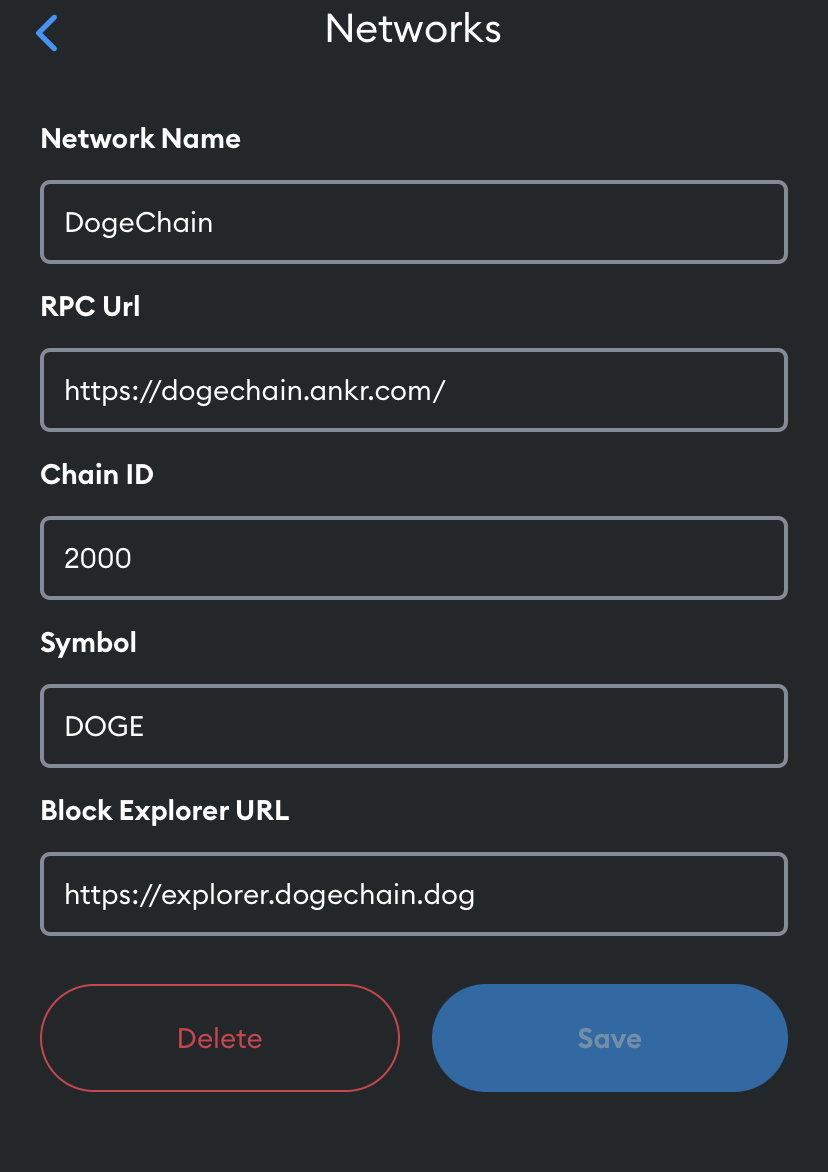This screenshot has height=1172, width=828.
Task: Save the network settings
Action: click(x=610, y=1038)
